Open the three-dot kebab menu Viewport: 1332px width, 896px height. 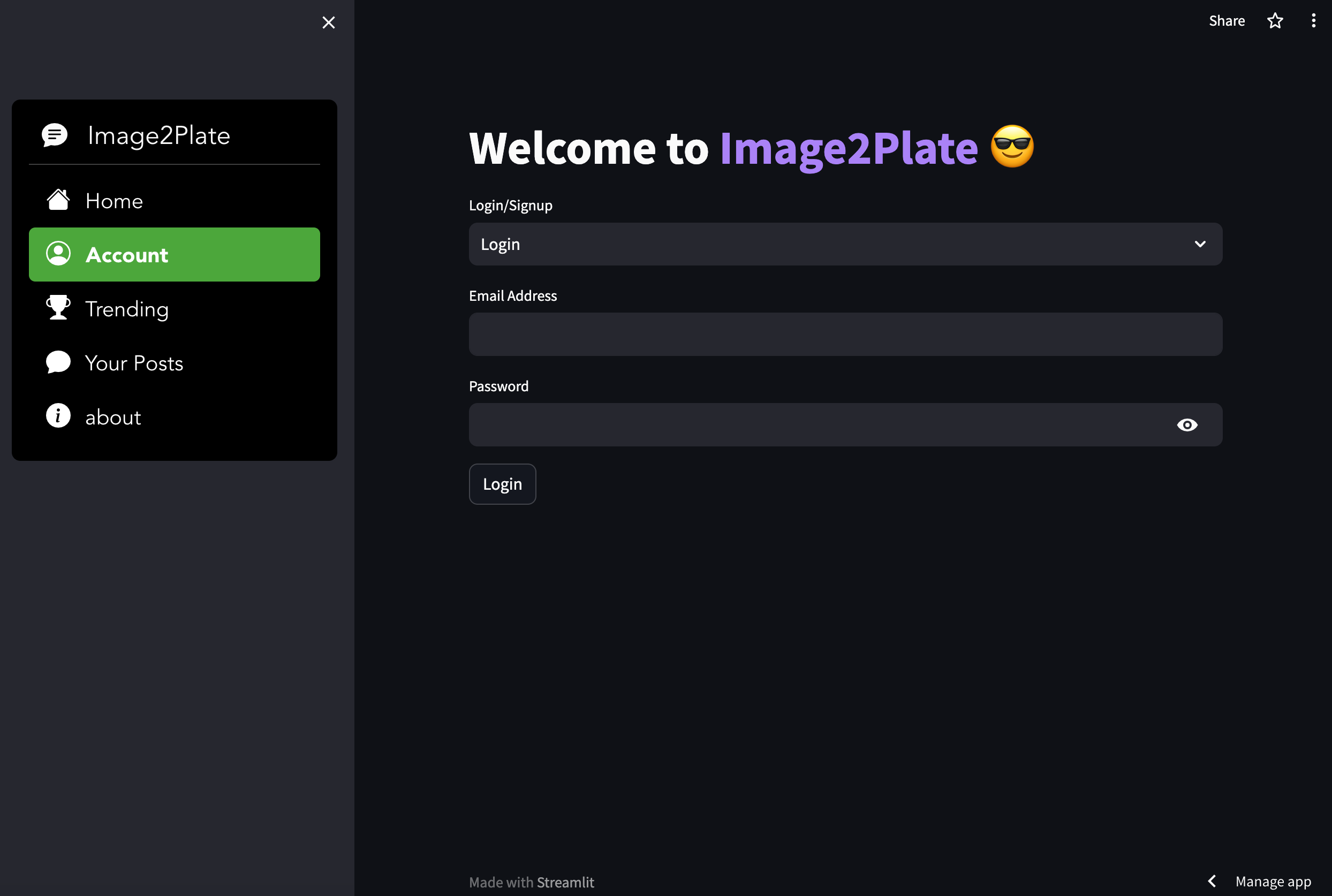point(1313,21)
